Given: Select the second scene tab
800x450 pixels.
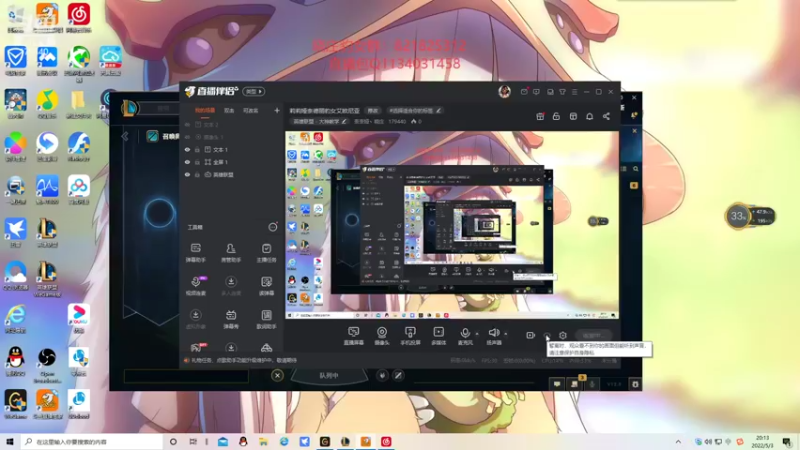Looking at the screenshot, I should tap(229, 110).
